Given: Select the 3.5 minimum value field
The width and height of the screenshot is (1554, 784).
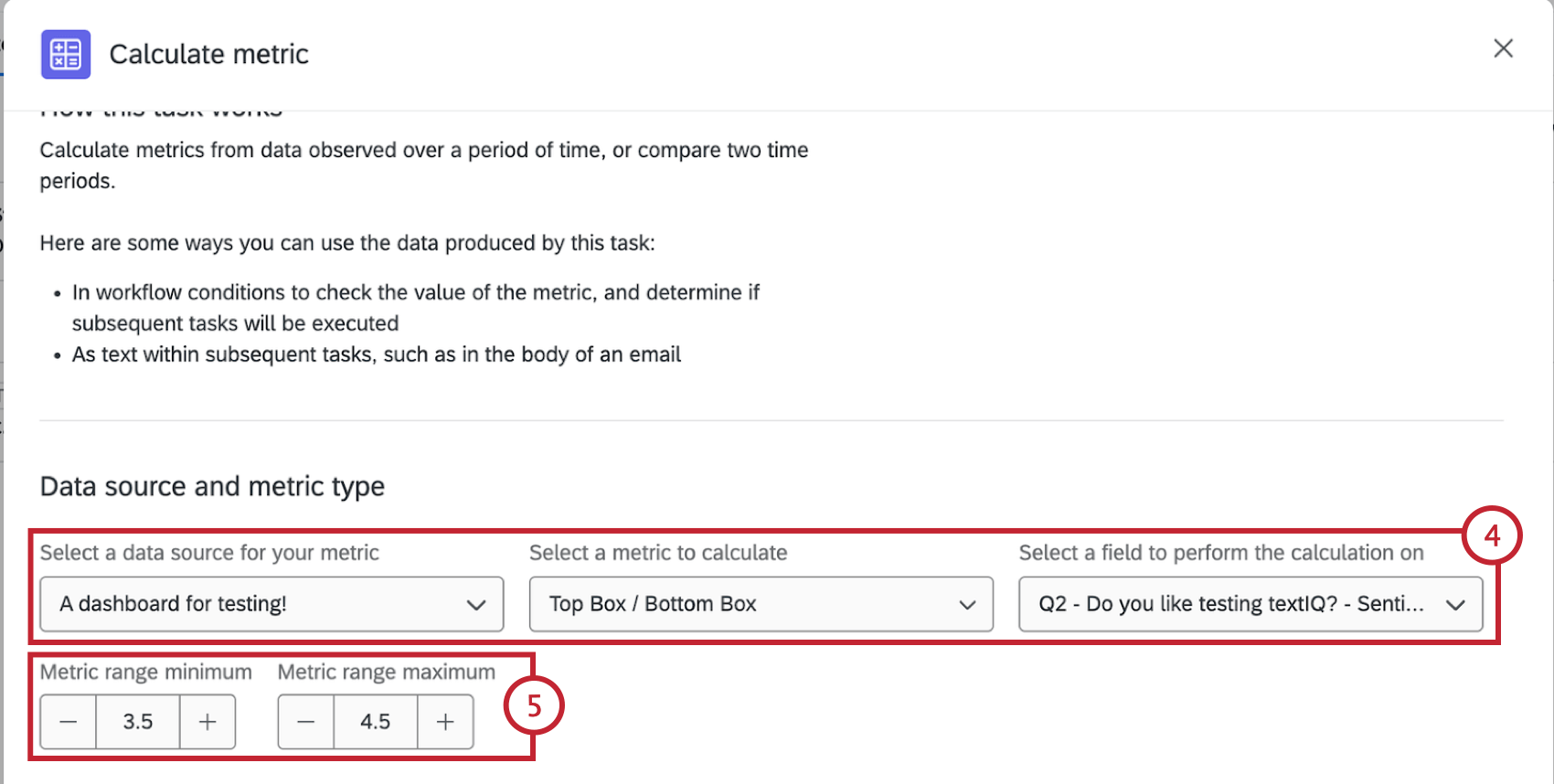Looking at the screenshot, I should tap(137, 721).
